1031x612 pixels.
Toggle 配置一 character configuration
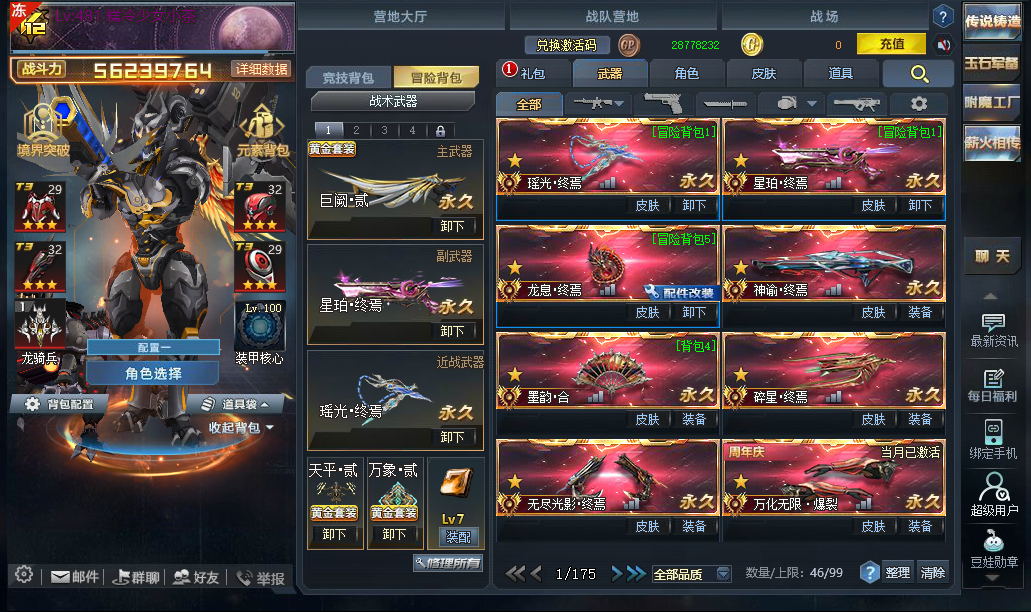coord(153,347)
